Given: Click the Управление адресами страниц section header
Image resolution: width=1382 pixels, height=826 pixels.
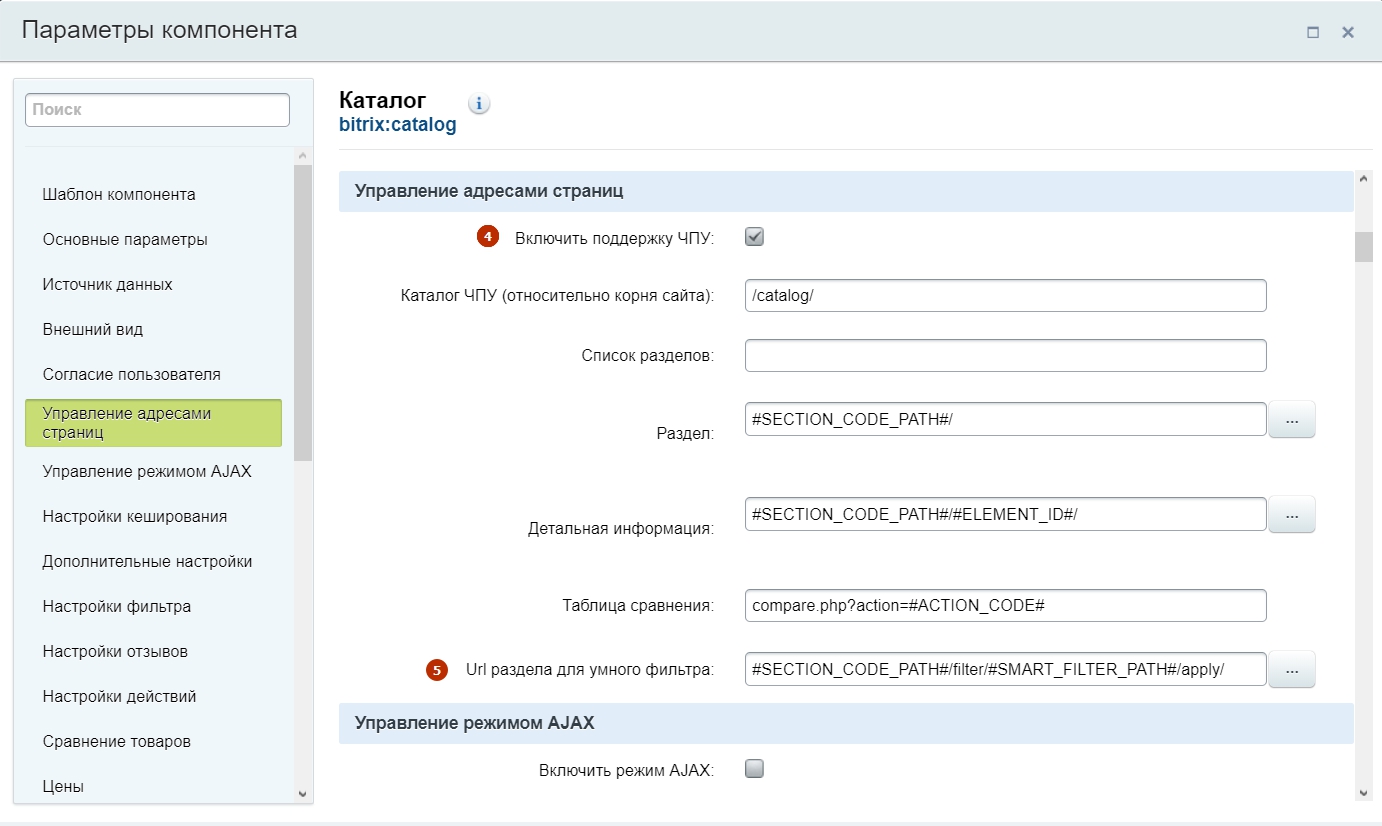Looking at the screenshot, I should (846, 191).
